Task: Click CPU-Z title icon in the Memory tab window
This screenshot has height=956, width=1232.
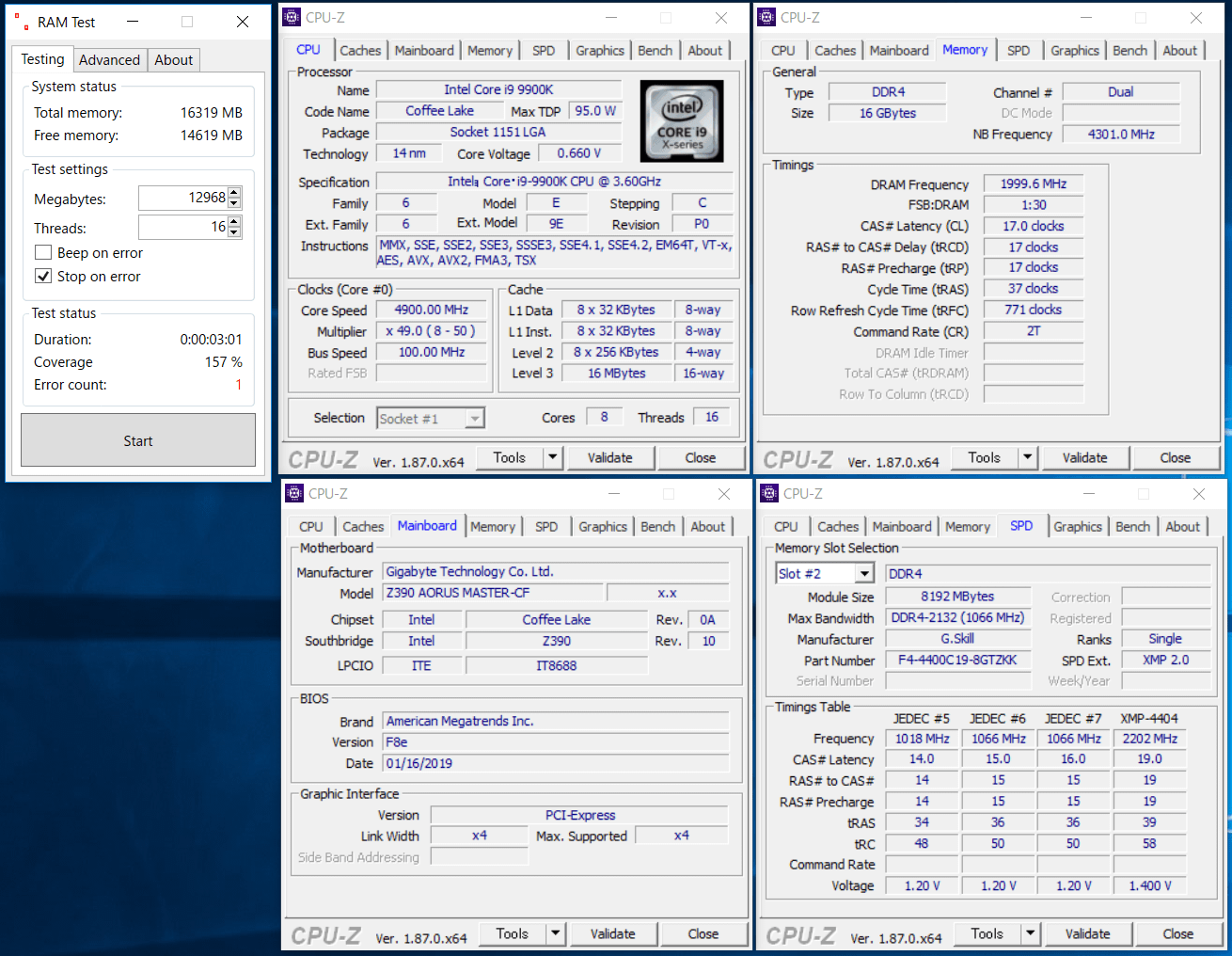Action: pos(767,17)
